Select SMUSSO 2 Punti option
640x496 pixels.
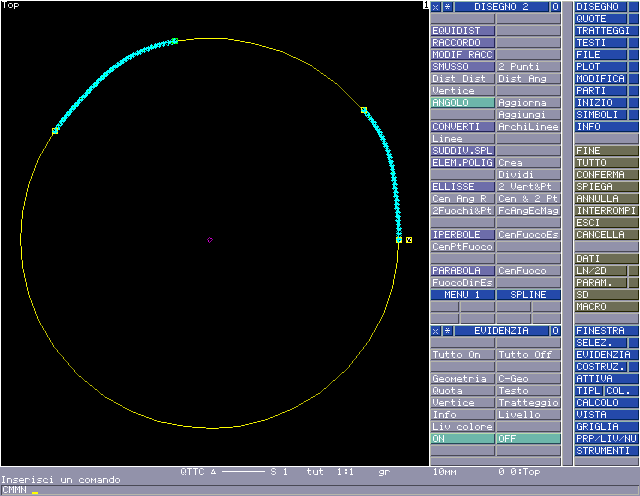click(x=529, y=67)
